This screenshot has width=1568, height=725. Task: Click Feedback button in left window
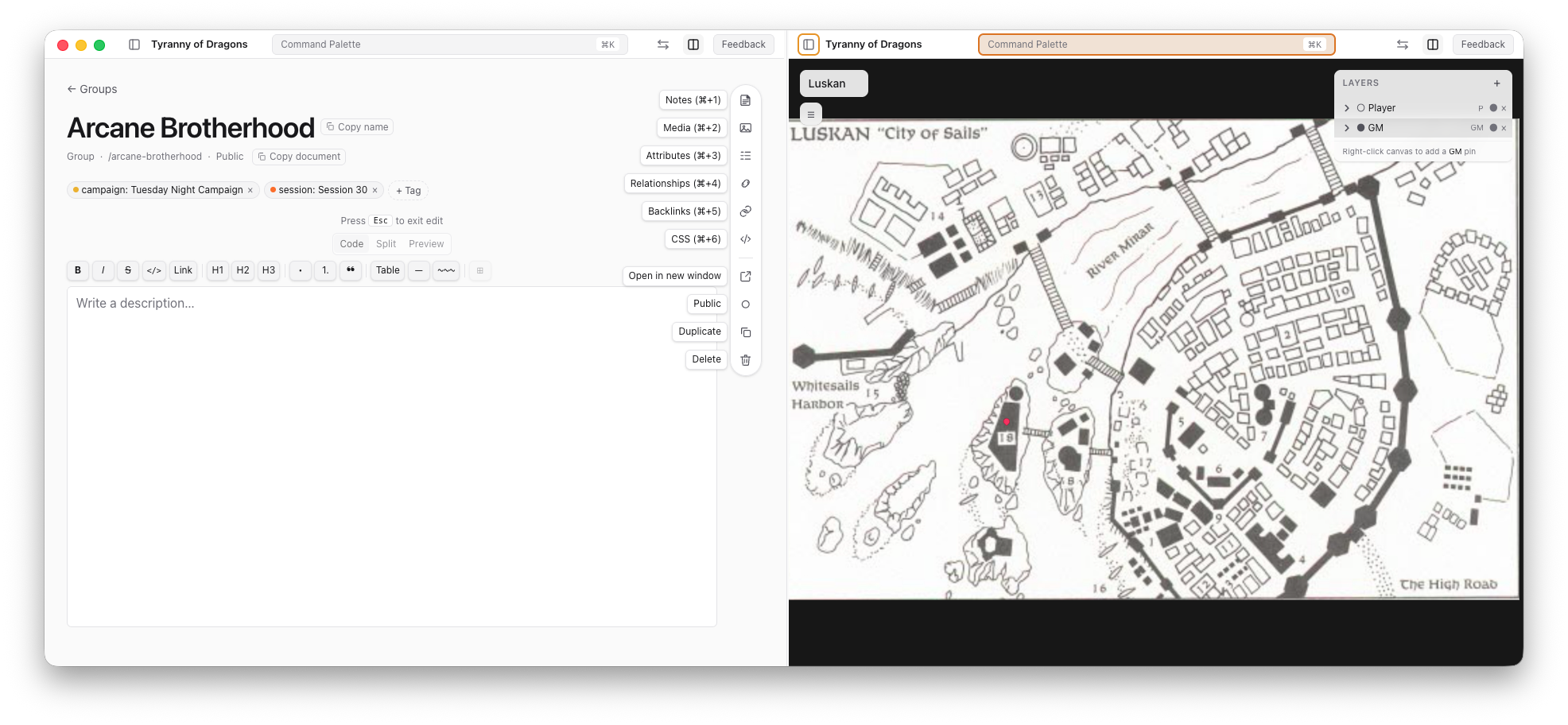point(743,45)
